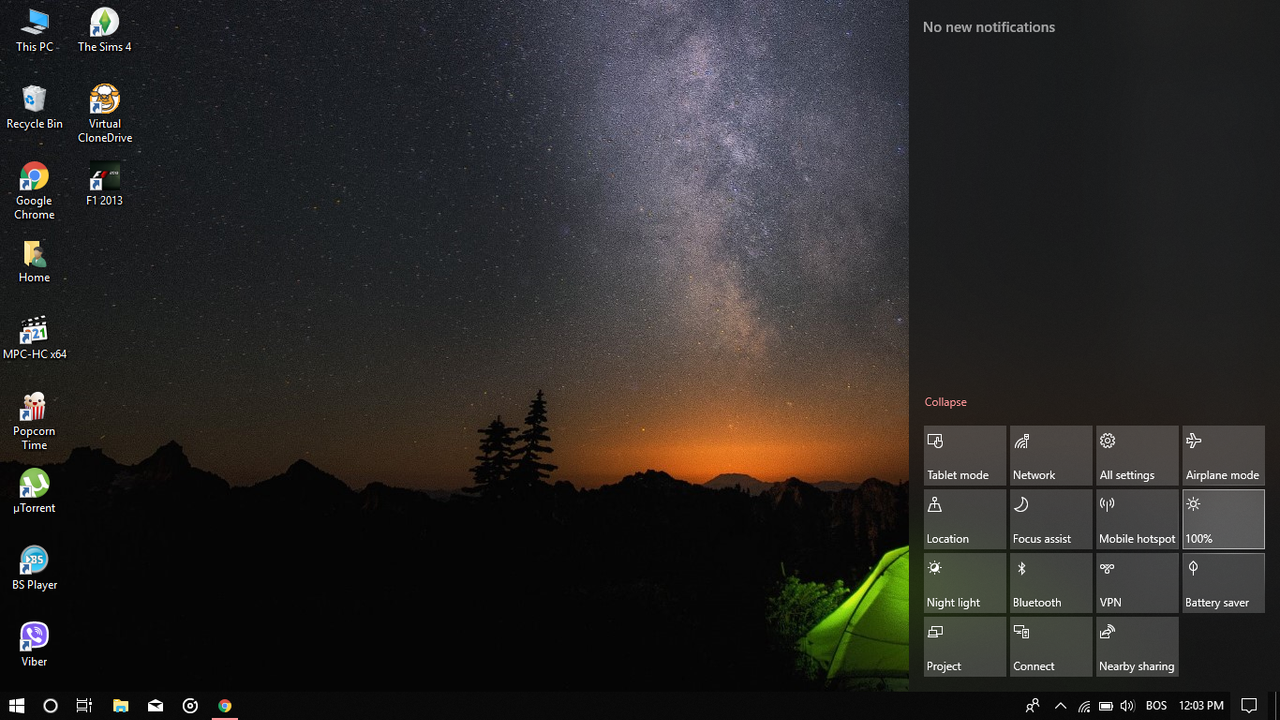Click the Show desktop strip
This screenshot has width=1280, height=720.
point(1277,706)
